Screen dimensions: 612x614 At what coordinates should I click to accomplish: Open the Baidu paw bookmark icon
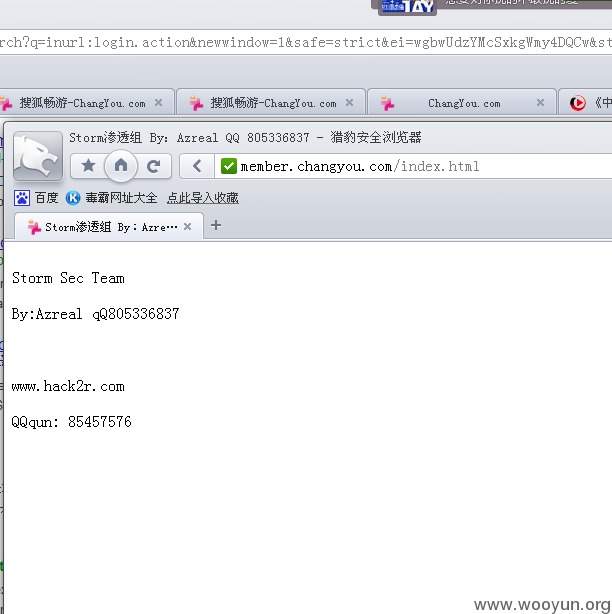tap(22, 198)
